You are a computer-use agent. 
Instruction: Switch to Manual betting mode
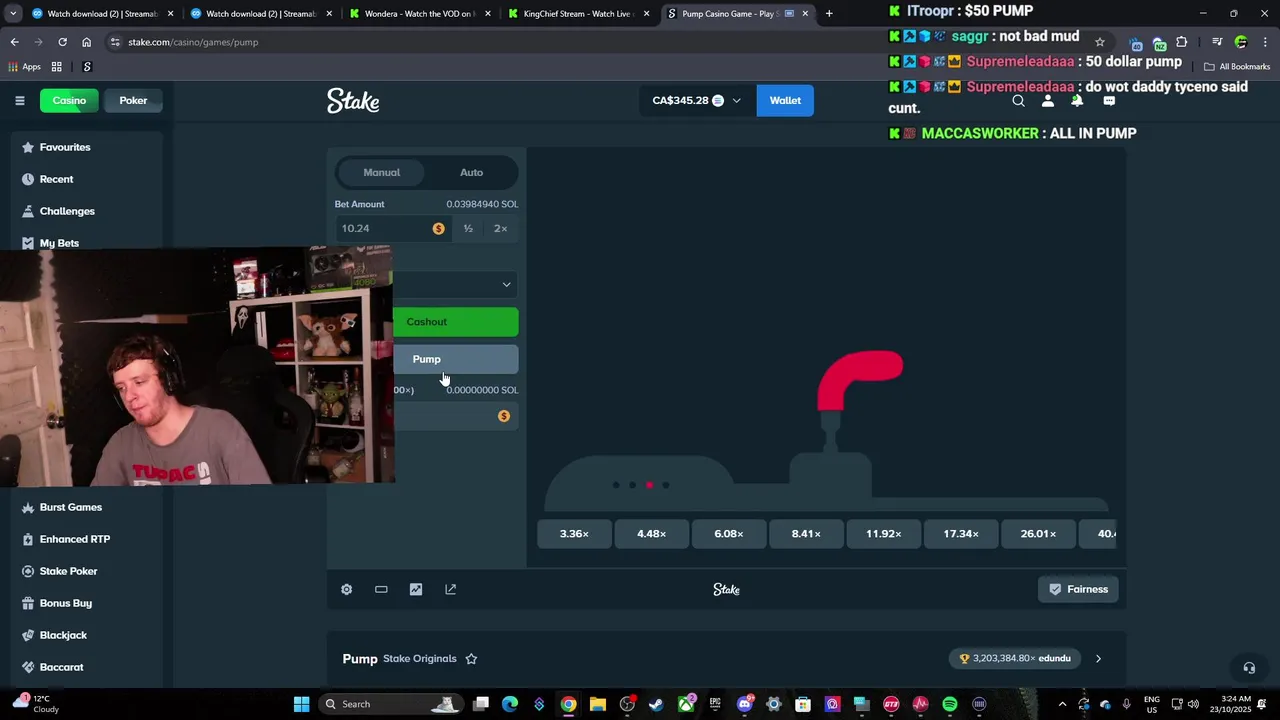click(382, 172)
